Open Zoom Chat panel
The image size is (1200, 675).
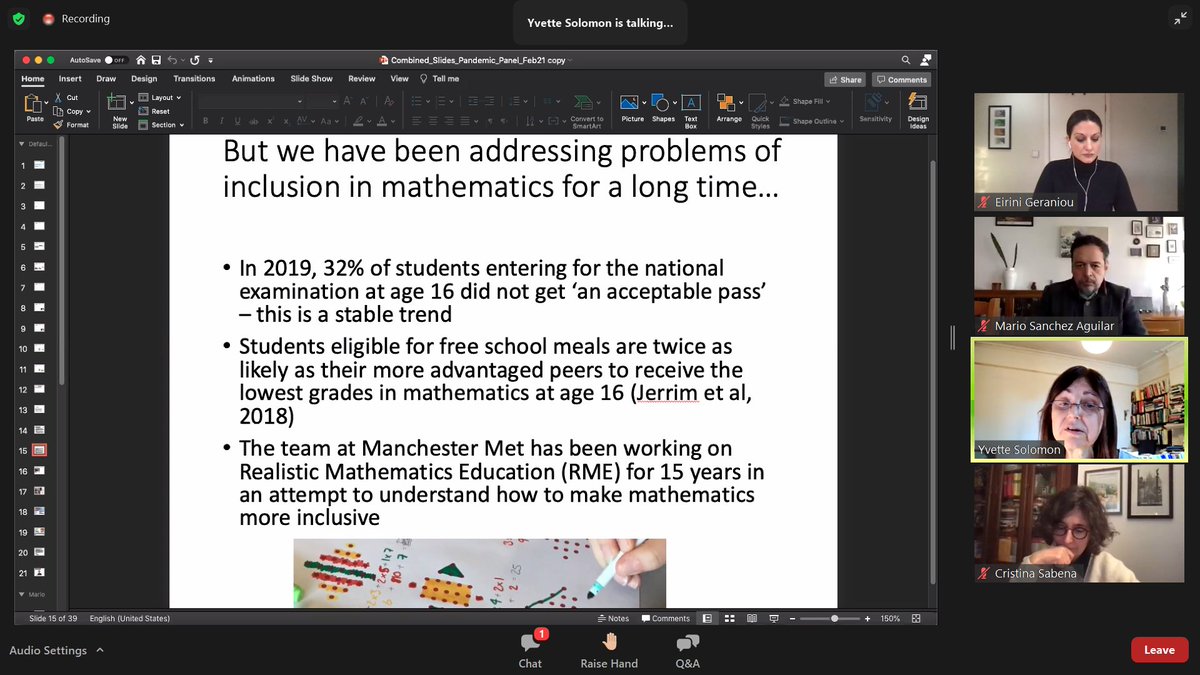(x=530, y=650)
